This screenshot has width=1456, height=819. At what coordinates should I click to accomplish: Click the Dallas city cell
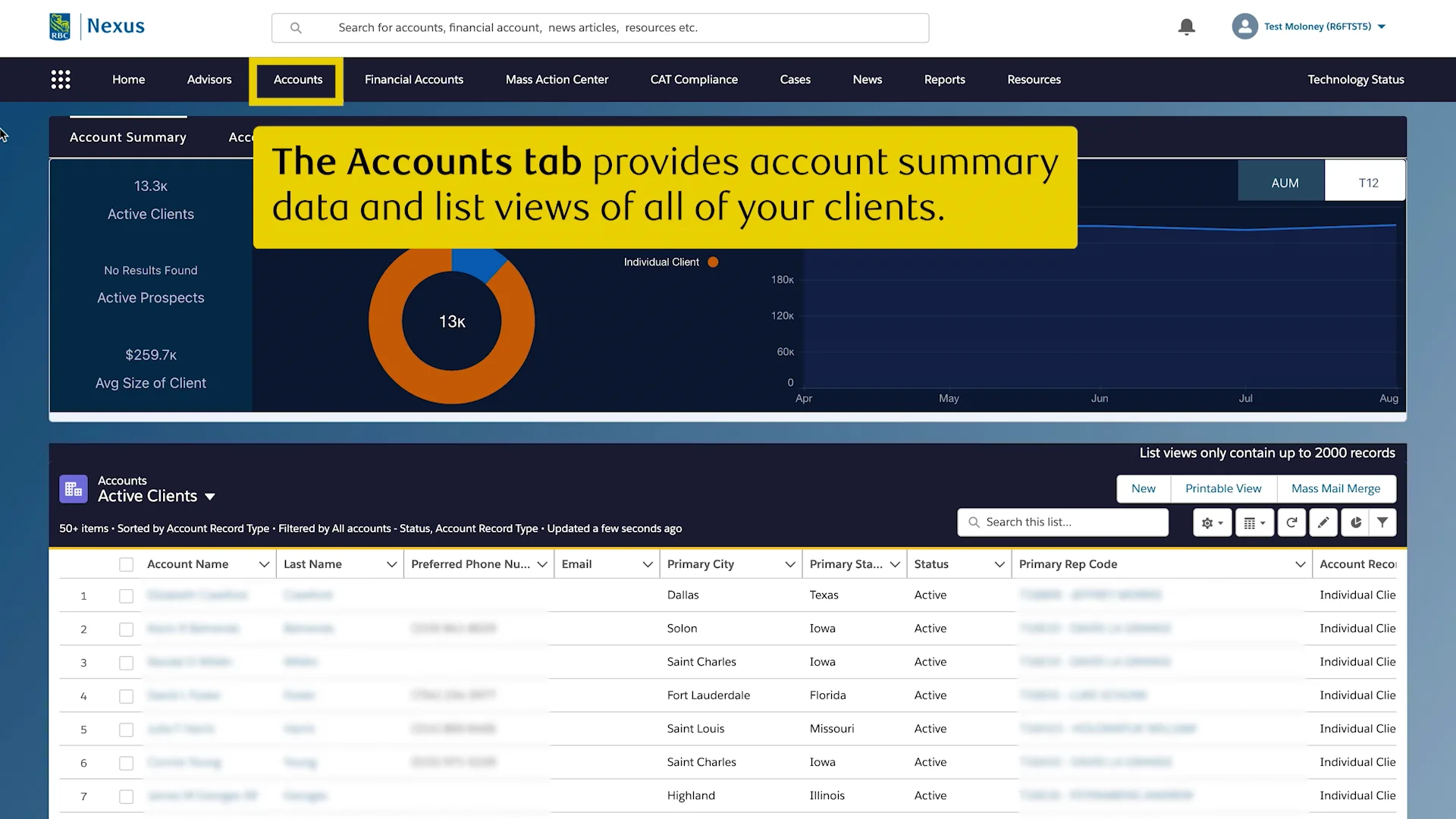[682, 595]
